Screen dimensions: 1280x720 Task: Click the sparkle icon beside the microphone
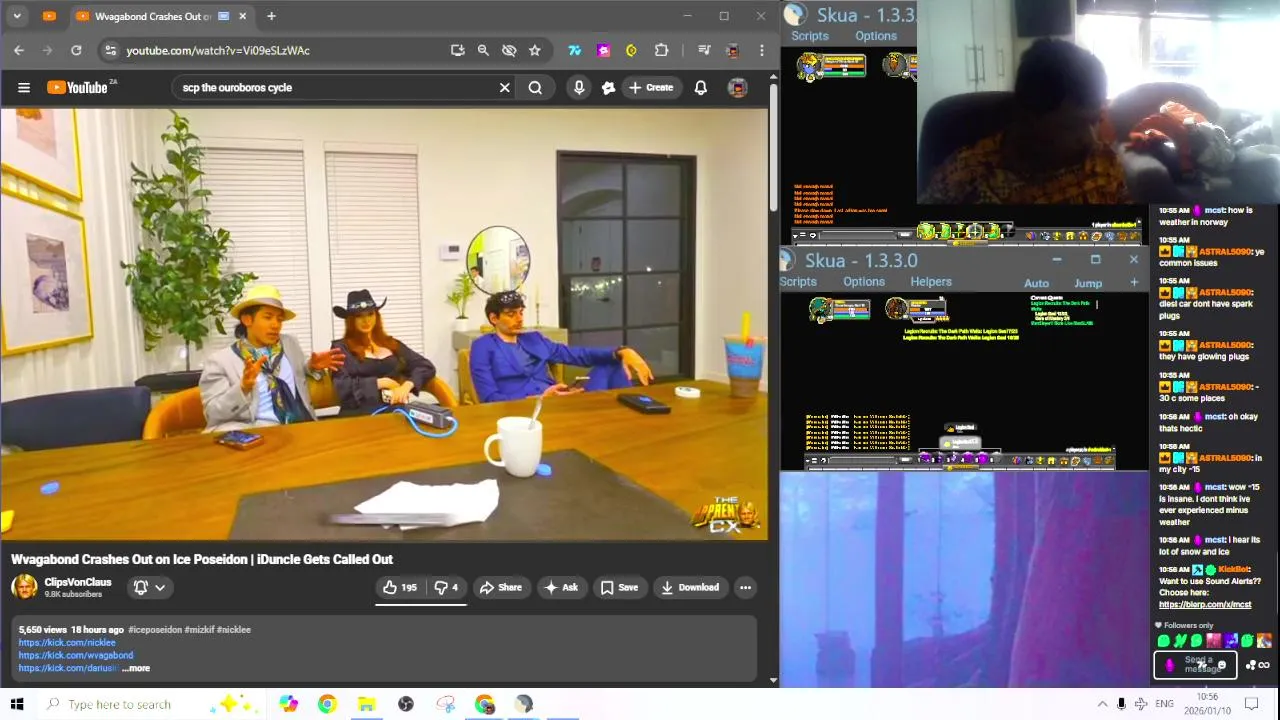click(608, 88)
